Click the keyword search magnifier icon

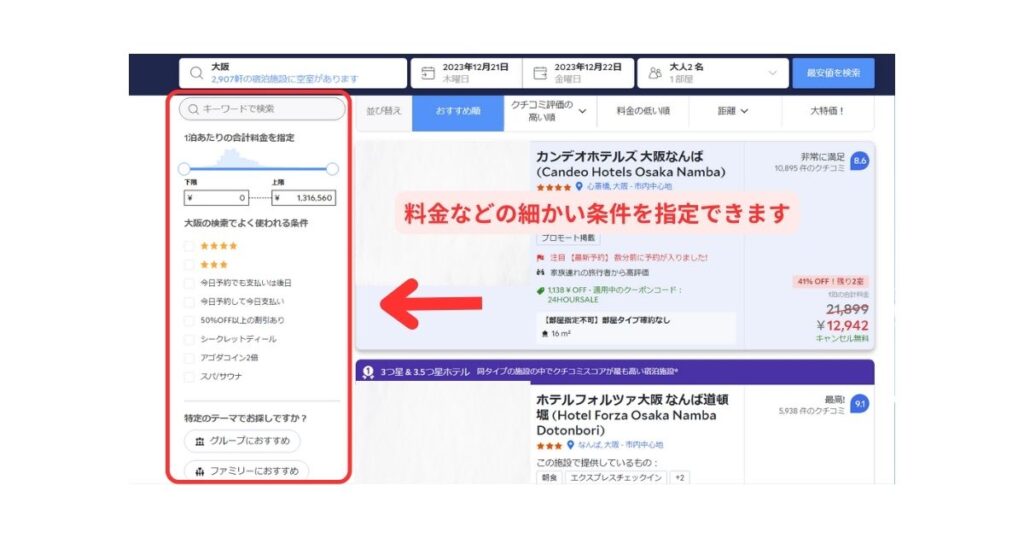193,109
